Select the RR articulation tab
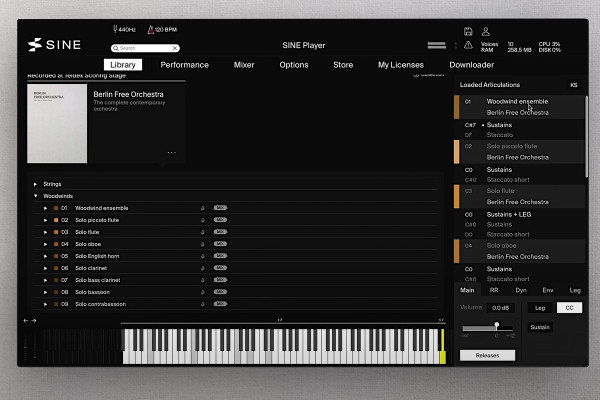Viewport: 600px width, 400px height. click(494, 290)
